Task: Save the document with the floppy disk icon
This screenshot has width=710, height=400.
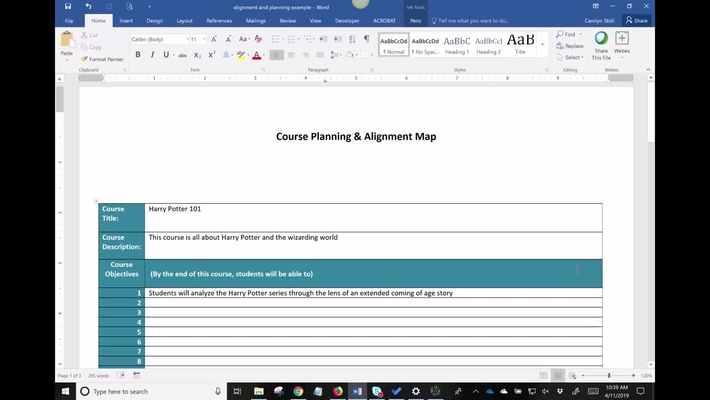Action: (68, 6)
